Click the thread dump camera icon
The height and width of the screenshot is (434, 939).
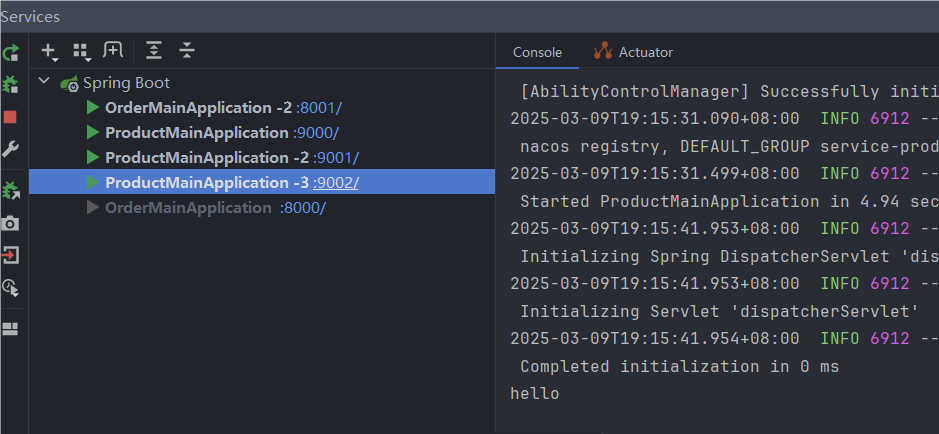coord(10,223)
